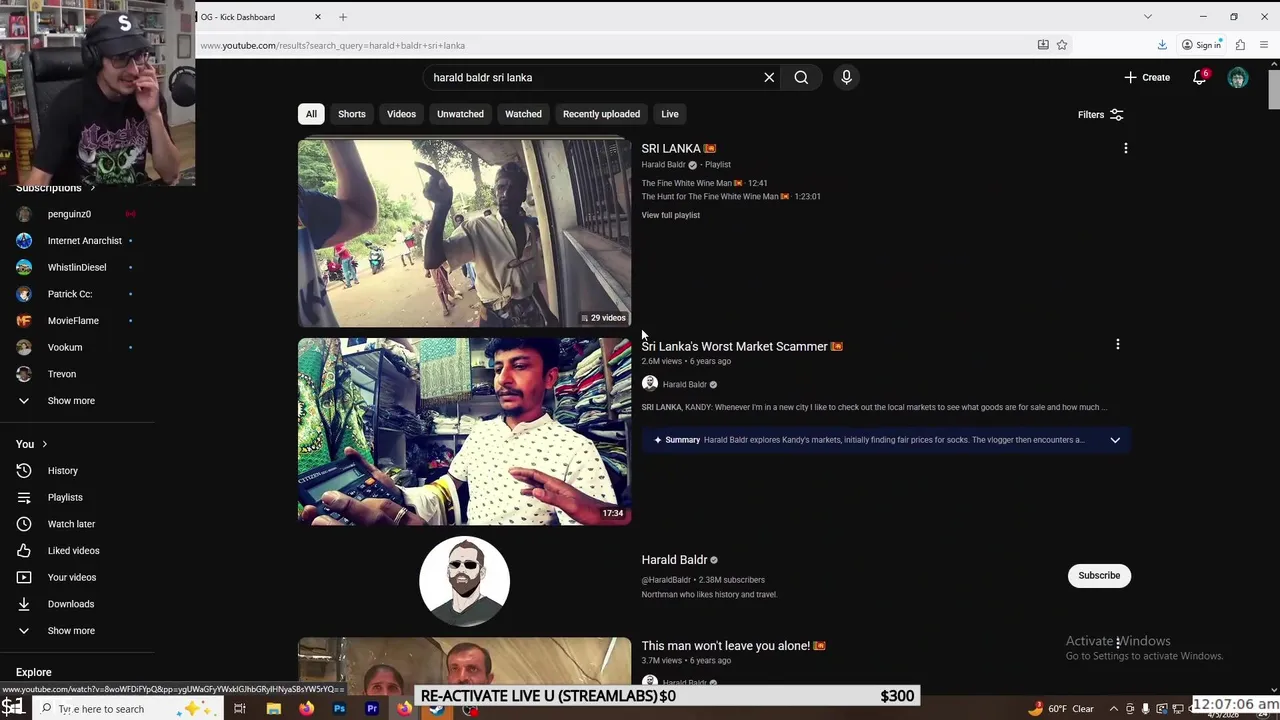Close the OG - Kick Dashboard tab

(318, 17)
